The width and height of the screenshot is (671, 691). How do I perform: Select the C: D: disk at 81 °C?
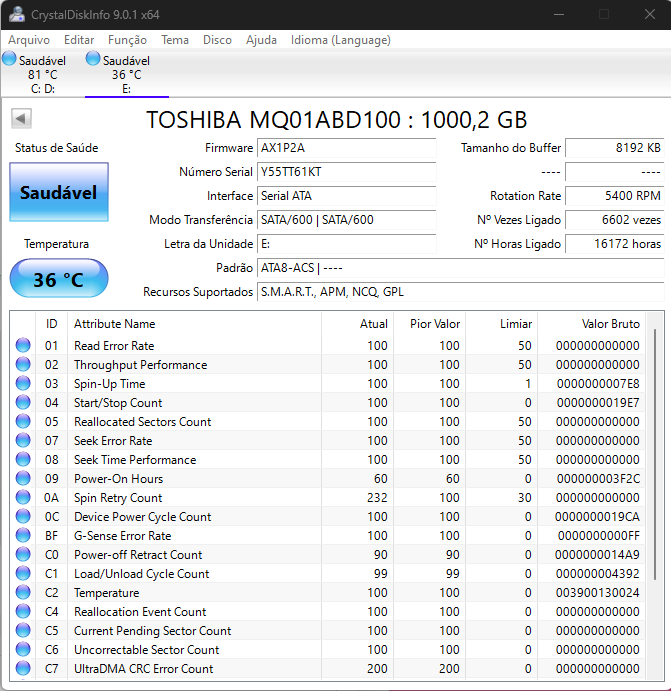[x=42, y=74]
